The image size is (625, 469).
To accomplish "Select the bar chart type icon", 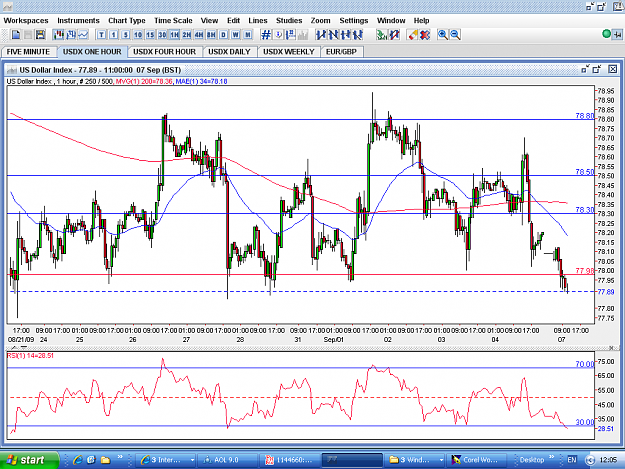I will tap(71, 35).
